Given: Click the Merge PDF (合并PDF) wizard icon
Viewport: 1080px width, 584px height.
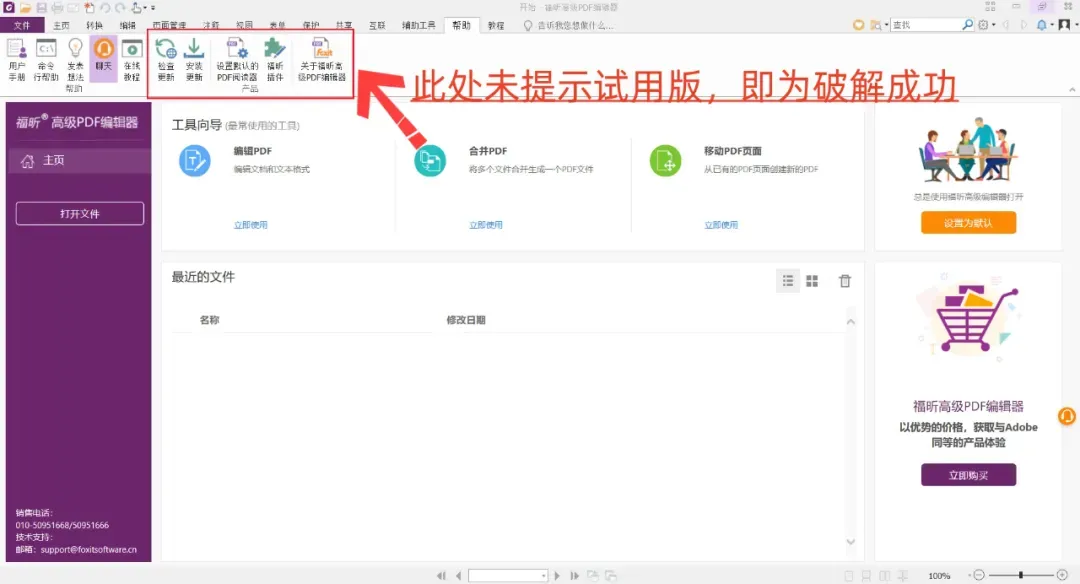Looking at the screenshot, I should [x=430, y=160].
